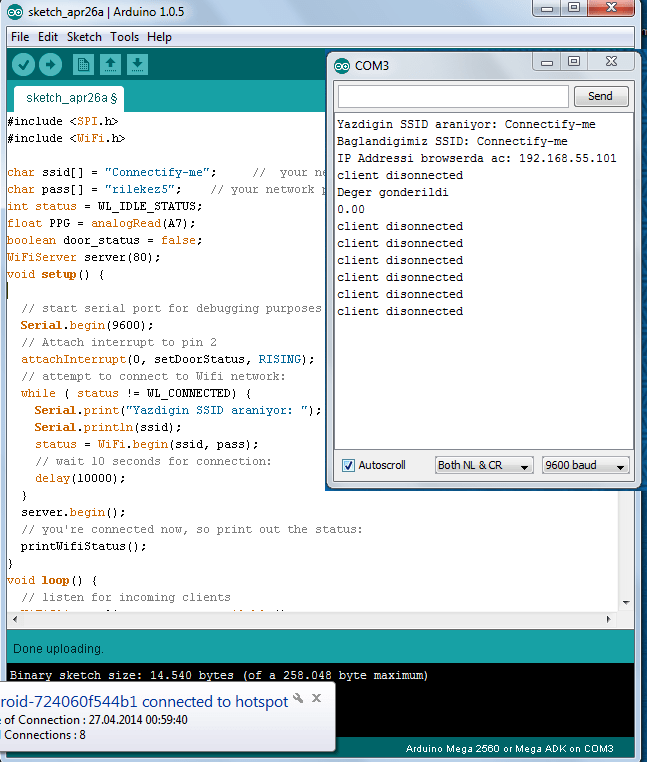Viewport: 647px width, 762px height.
Task: Dismiss the hotspot notification with its X
Action: click(x=316, y=698)
